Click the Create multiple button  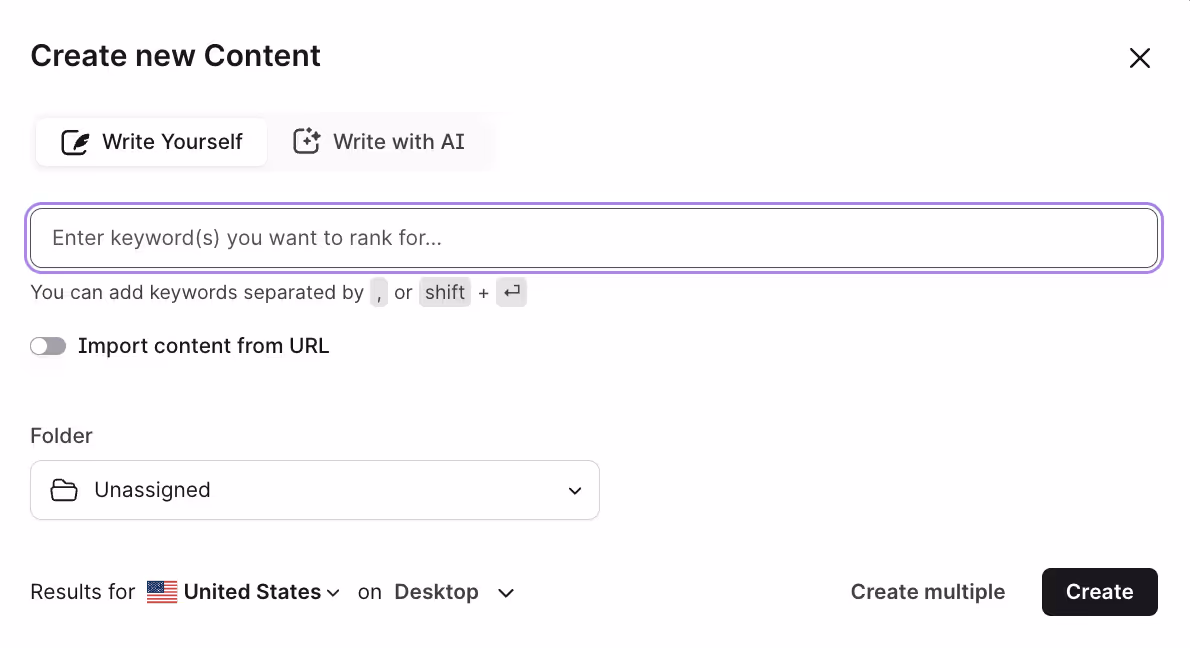pyautogui.click(x=927, y=592)
